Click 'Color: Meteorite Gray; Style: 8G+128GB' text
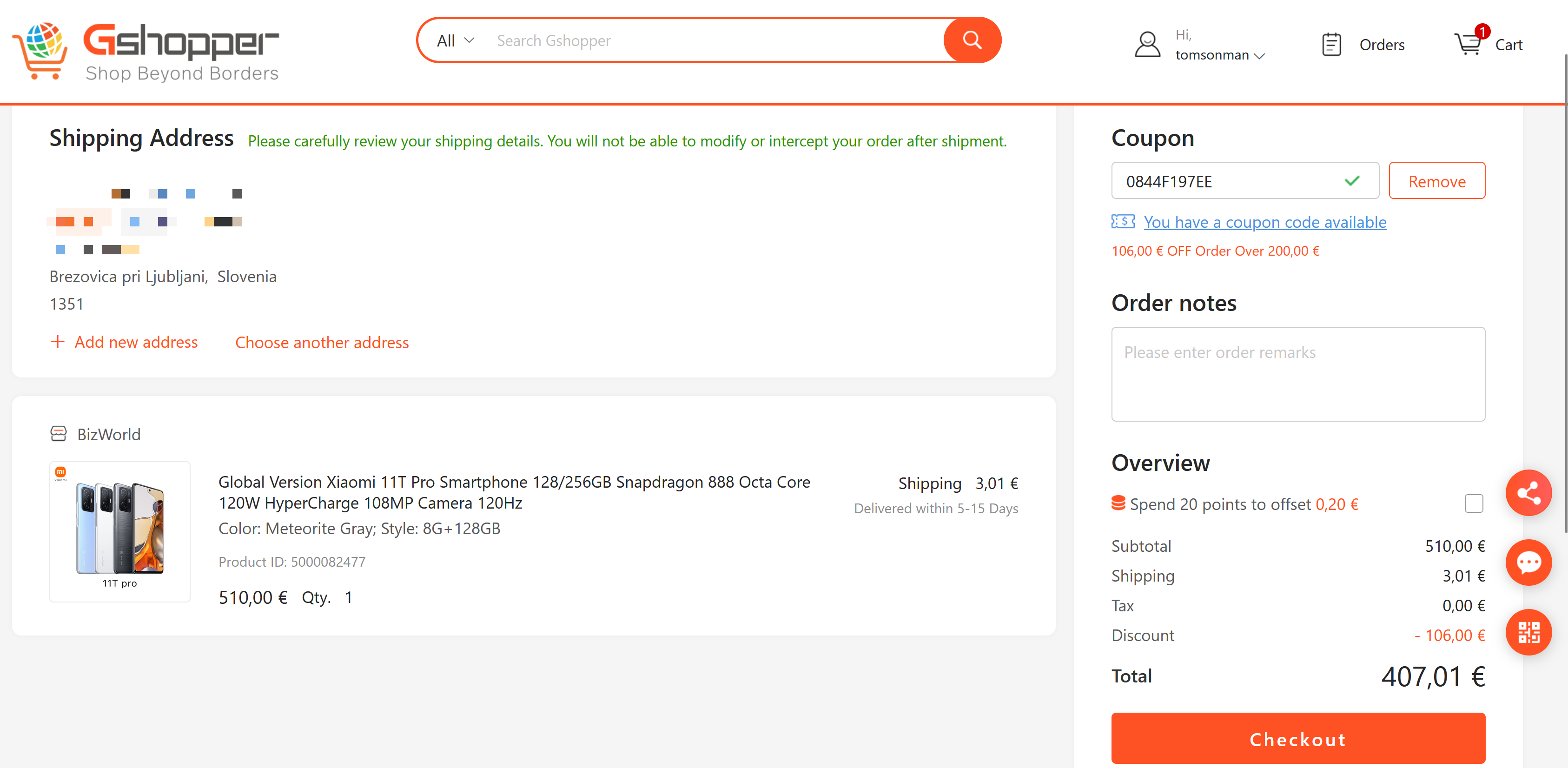 359,528
